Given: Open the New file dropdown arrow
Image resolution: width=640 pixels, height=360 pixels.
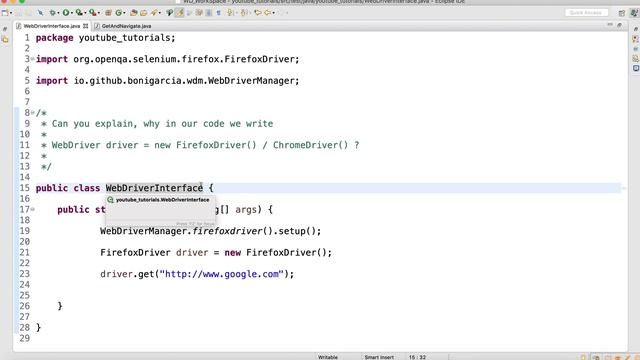Looking at the screenshot, I should pos(11,13).
